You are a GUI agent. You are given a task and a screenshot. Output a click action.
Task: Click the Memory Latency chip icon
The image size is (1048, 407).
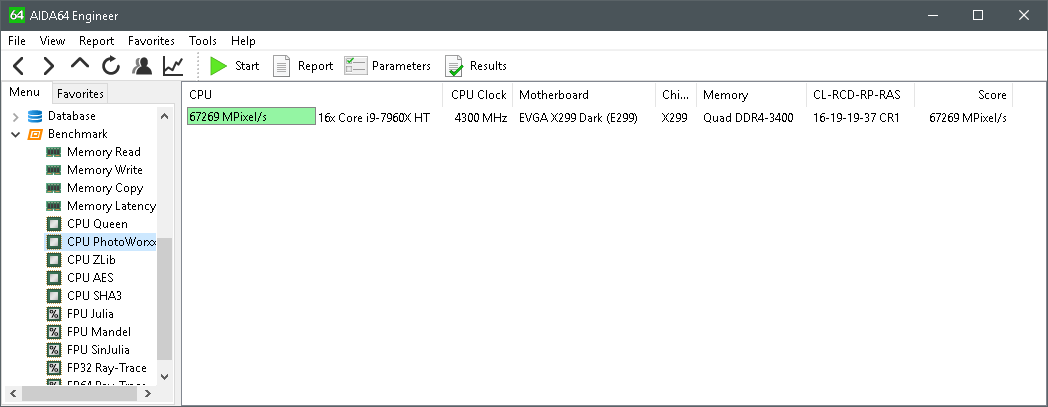click(53, 207)
